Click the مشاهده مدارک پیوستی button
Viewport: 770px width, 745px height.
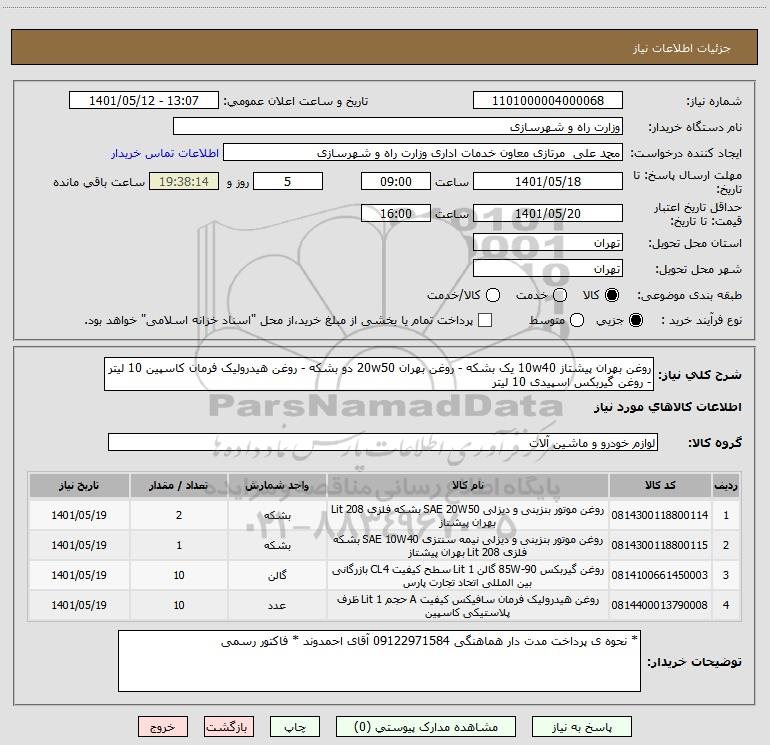(426, 727)
